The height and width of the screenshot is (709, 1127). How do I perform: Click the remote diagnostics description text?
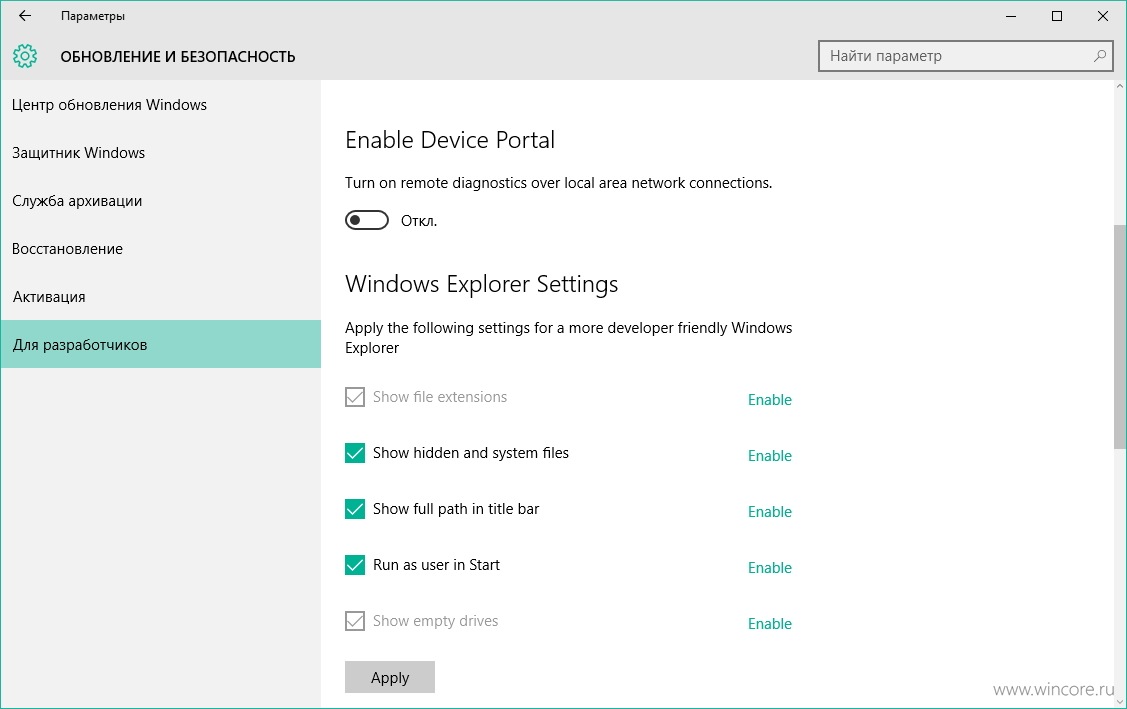pyautogui.click(x=558, y=183)
